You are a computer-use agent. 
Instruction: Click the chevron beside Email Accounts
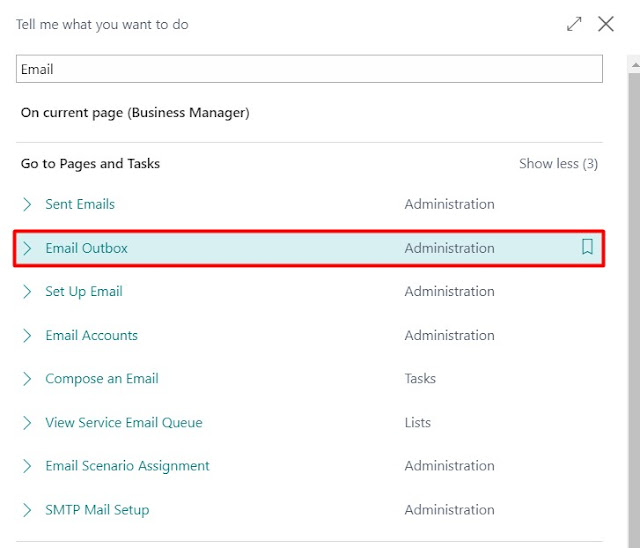tap(27, 335)
